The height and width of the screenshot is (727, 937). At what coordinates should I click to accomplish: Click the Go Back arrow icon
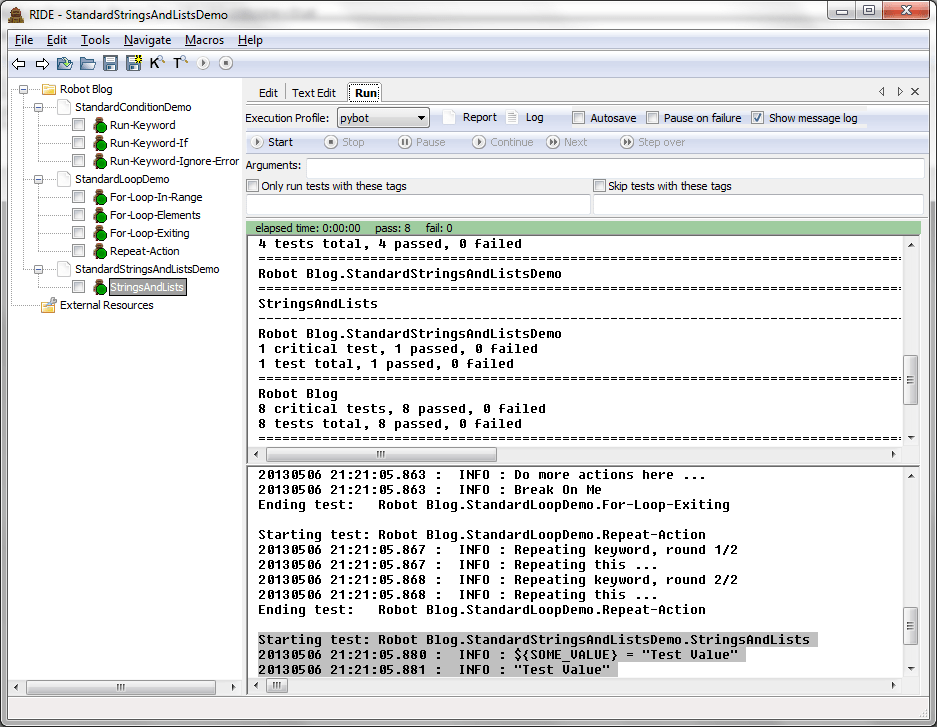coord(19,64)
